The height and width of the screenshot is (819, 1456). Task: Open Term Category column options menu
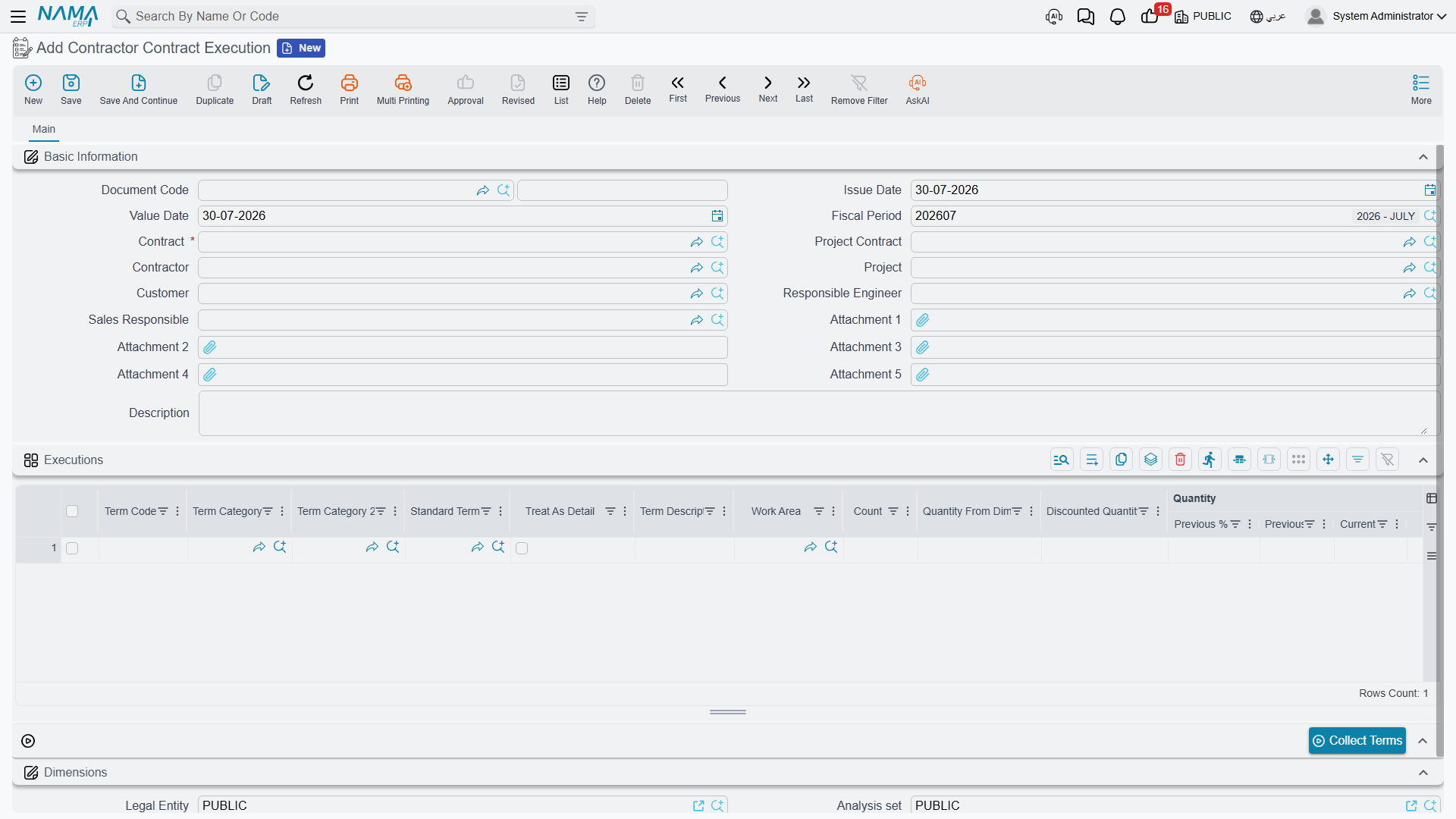pyautogui.click(x=282, y=512)
